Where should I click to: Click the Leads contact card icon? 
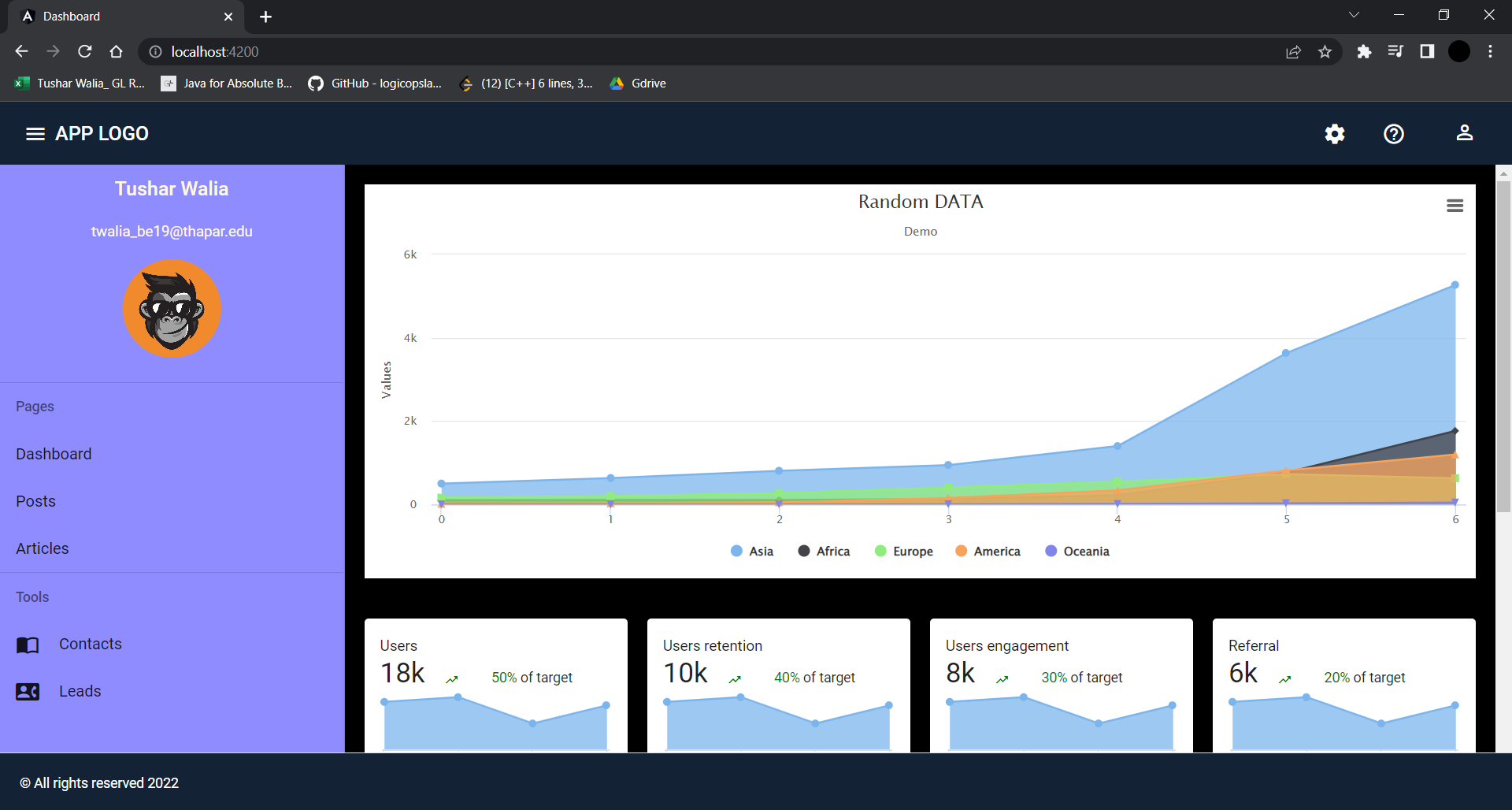coord(28,692)
